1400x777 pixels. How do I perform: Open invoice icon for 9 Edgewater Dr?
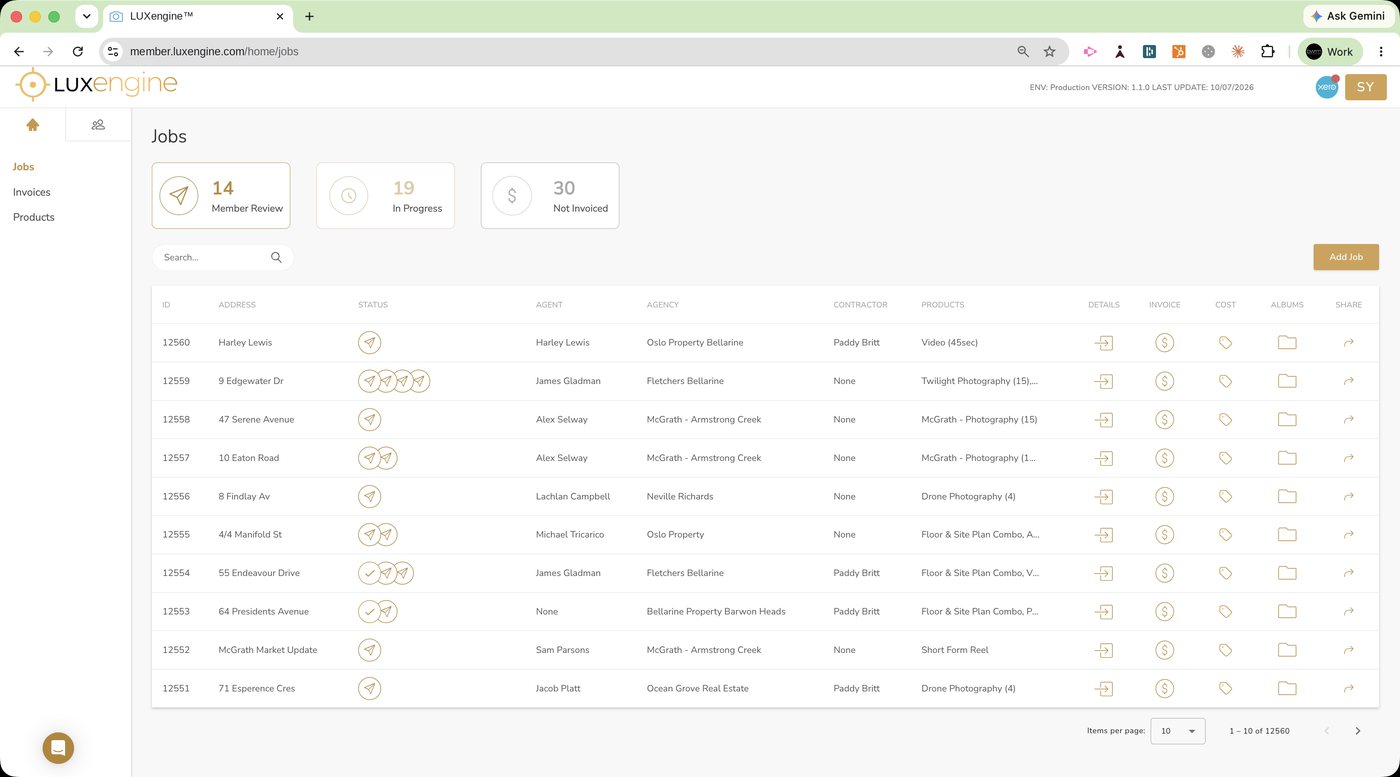[x=1164, y=381]
